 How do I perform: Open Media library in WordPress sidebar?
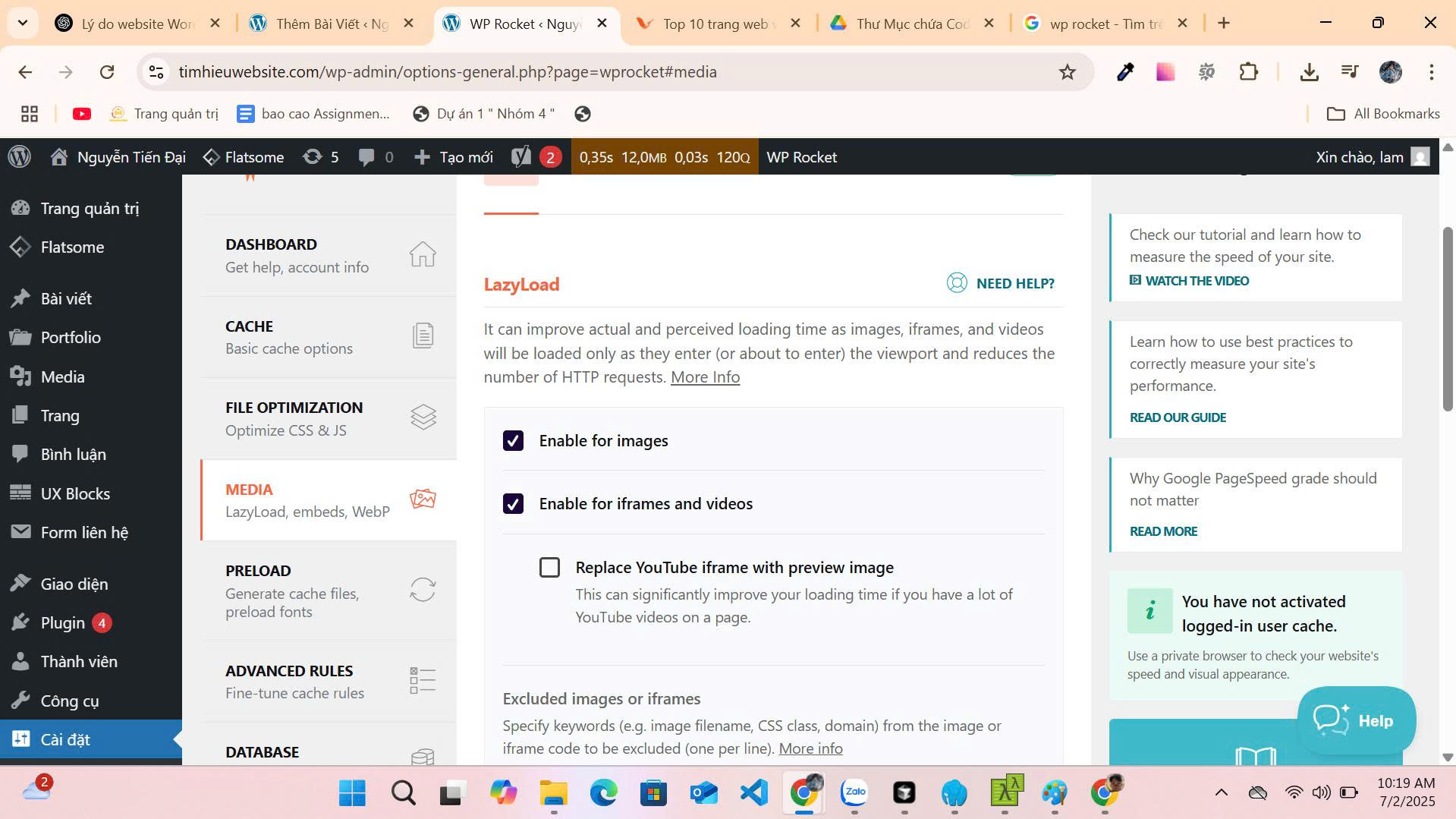click(x=62, y=377)
